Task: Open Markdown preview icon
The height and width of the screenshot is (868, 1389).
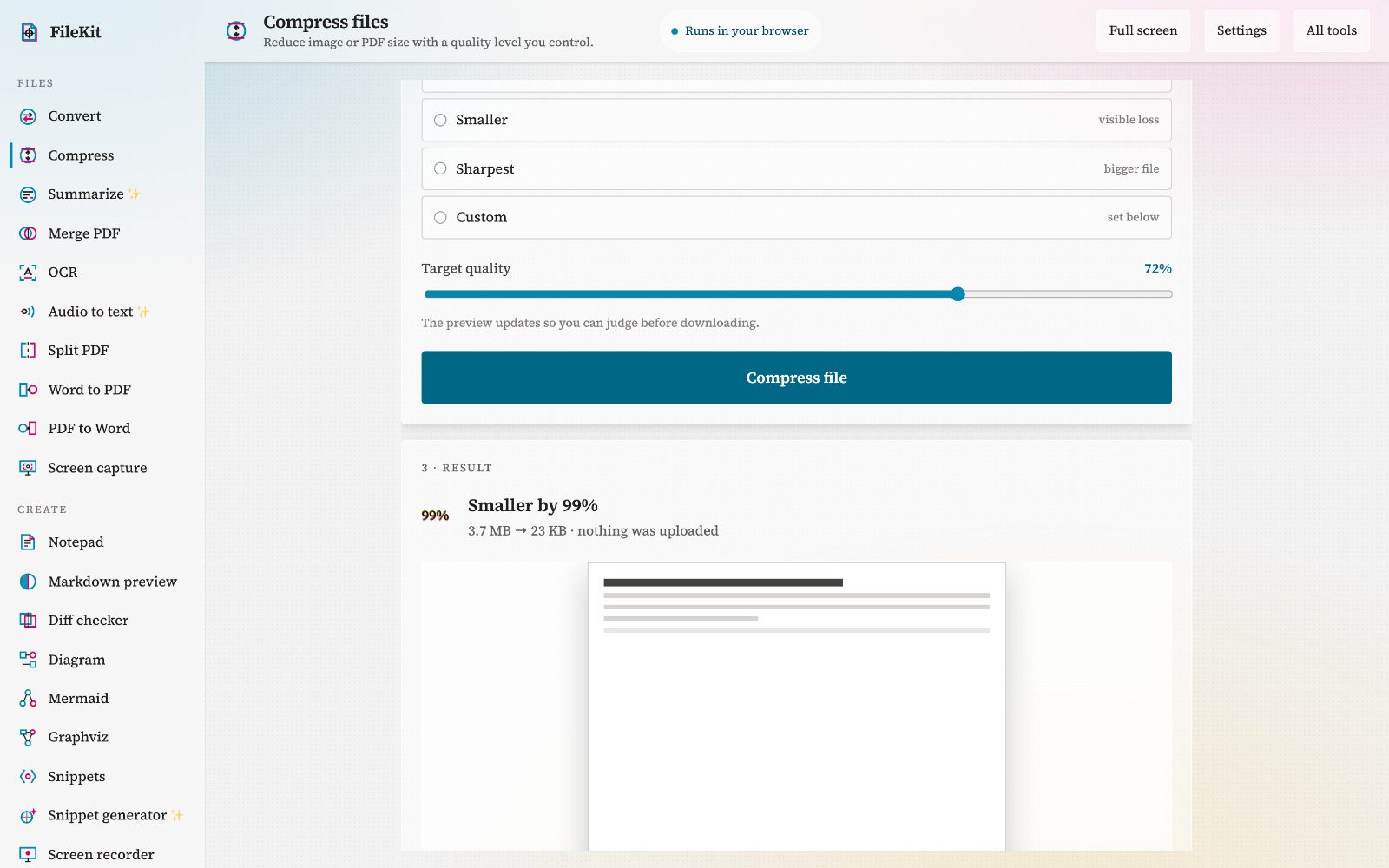Action: [28, 582]
